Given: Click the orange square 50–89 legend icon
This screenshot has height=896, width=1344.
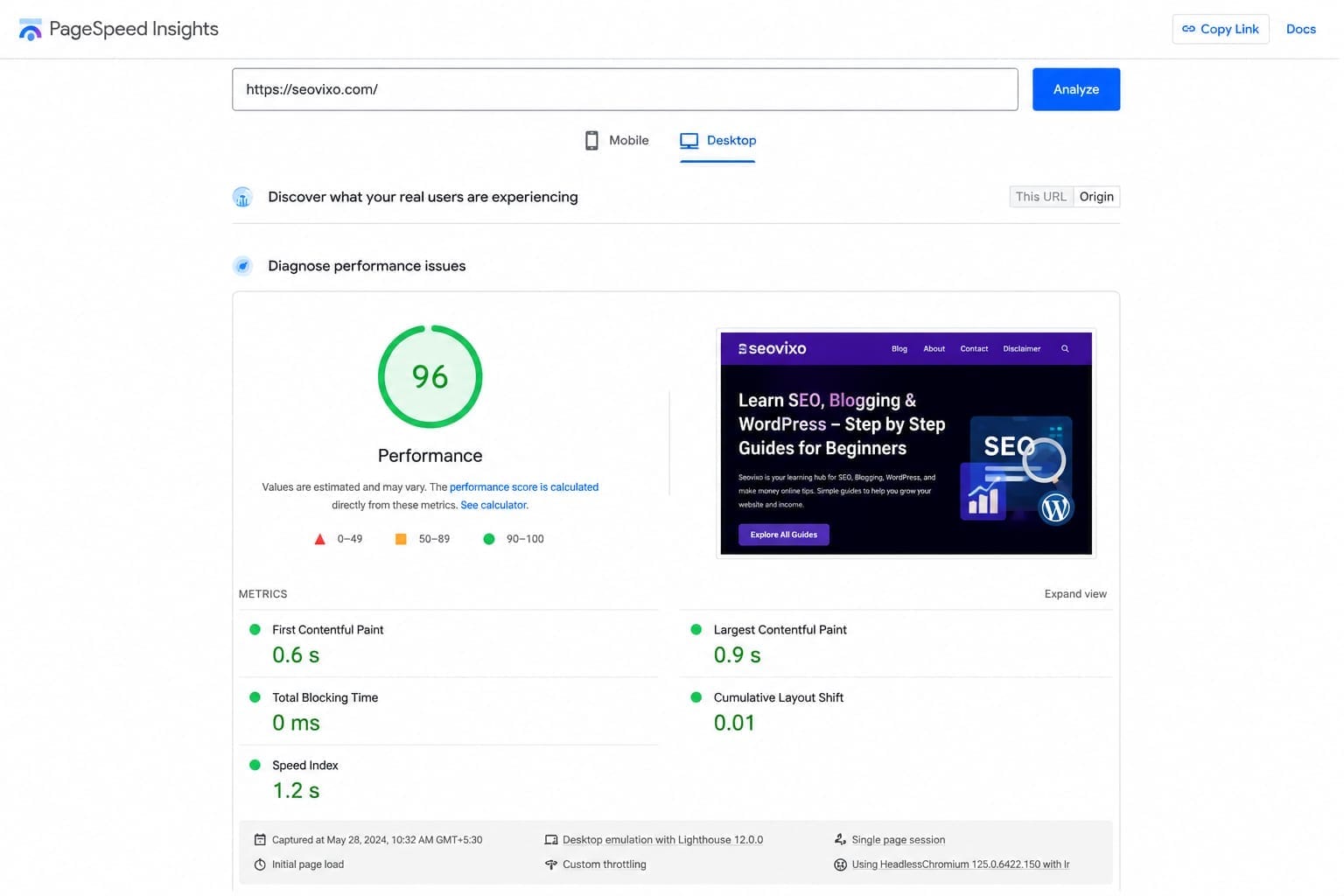Looking at the screenshot, I should pos(401,539).
